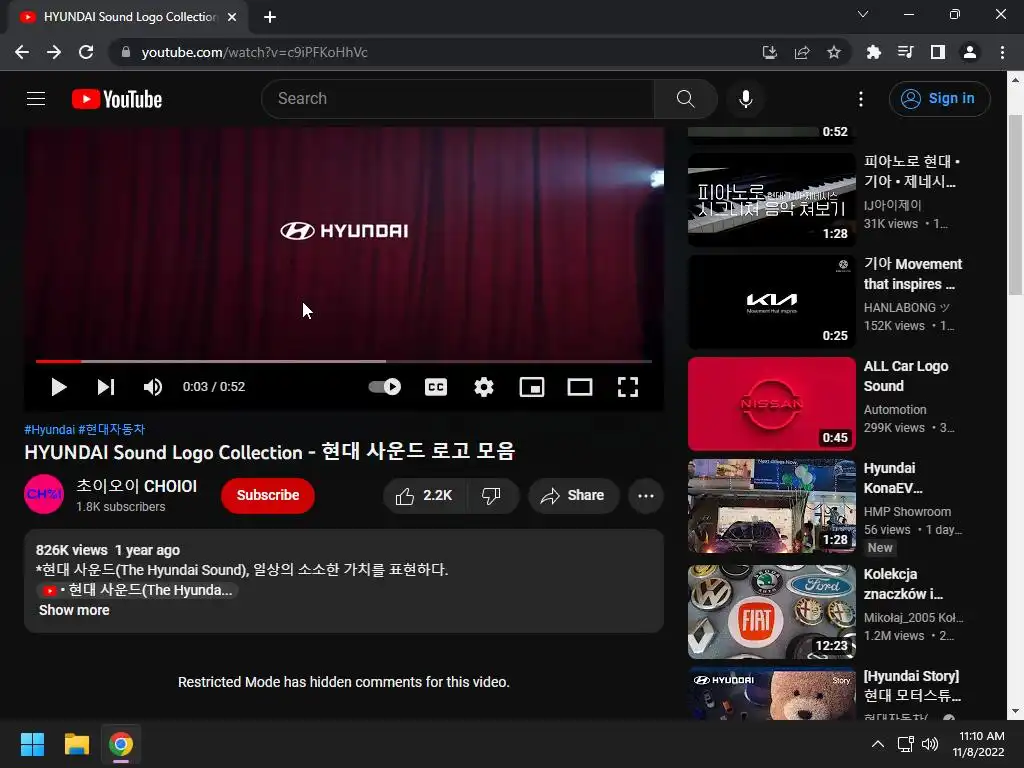Dislike this video

(x=492, y=496)
